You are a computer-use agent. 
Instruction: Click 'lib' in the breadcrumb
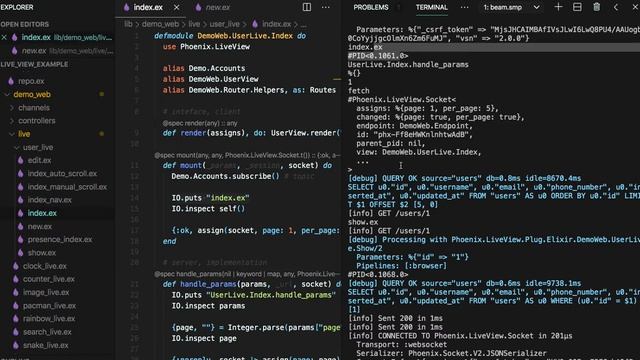click(128, 24)
